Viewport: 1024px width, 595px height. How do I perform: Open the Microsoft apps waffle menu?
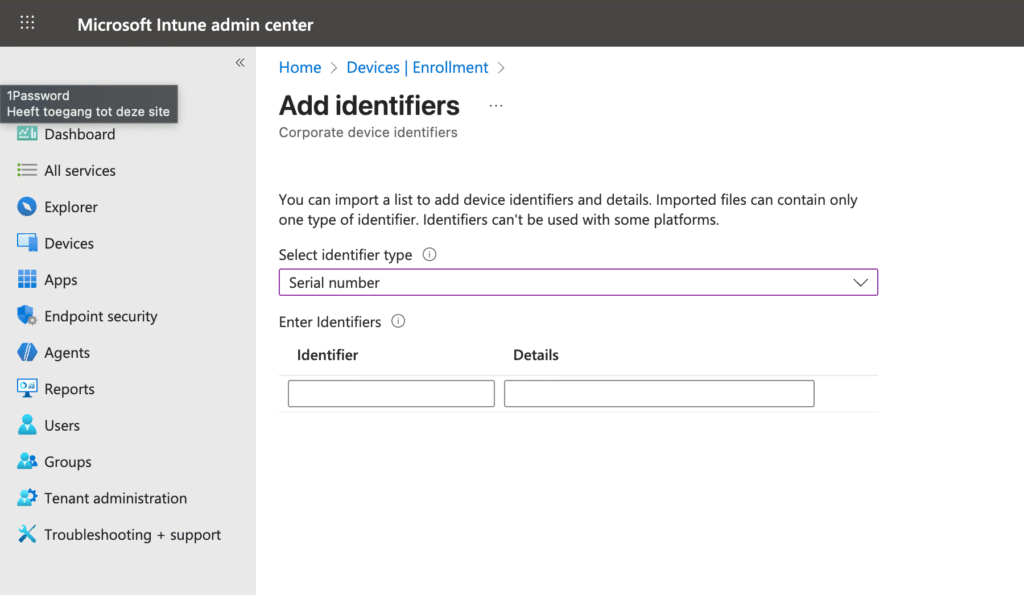pyautogui.click(x=27, y=23)
